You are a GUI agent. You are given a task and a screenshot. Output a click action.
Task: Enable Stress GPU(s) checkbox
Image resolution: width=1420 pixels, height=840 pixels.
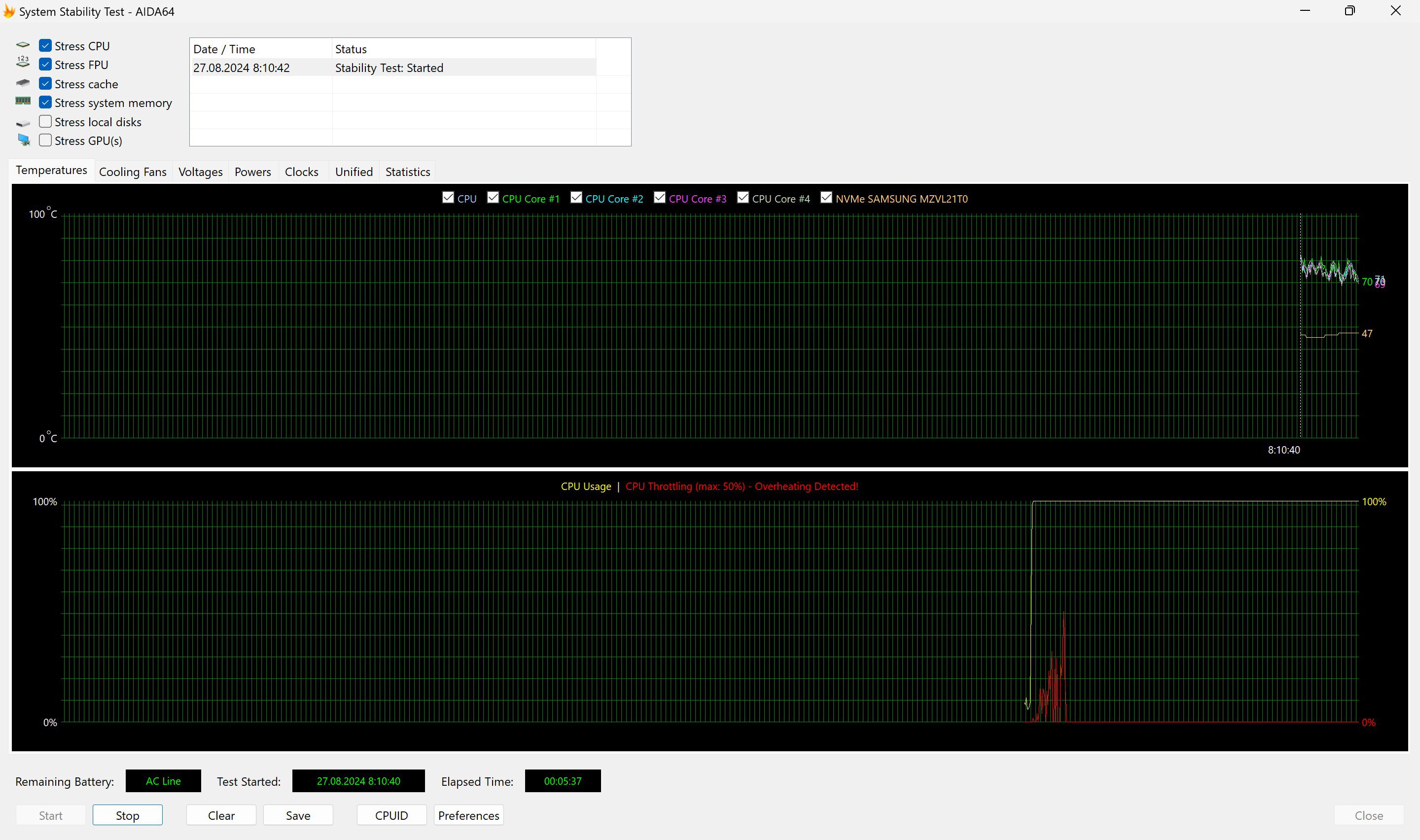[45, 140]
